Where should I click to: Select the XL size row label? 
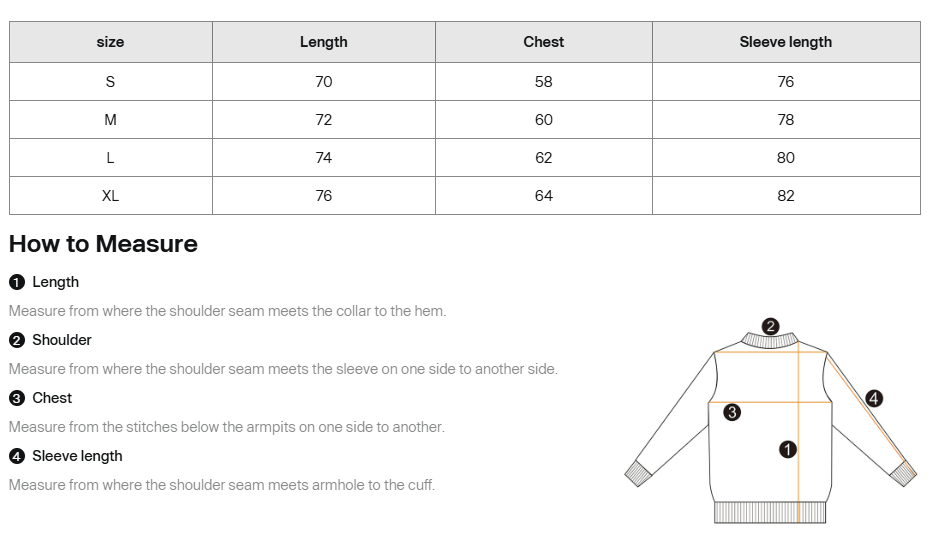[x=110, y=196]
